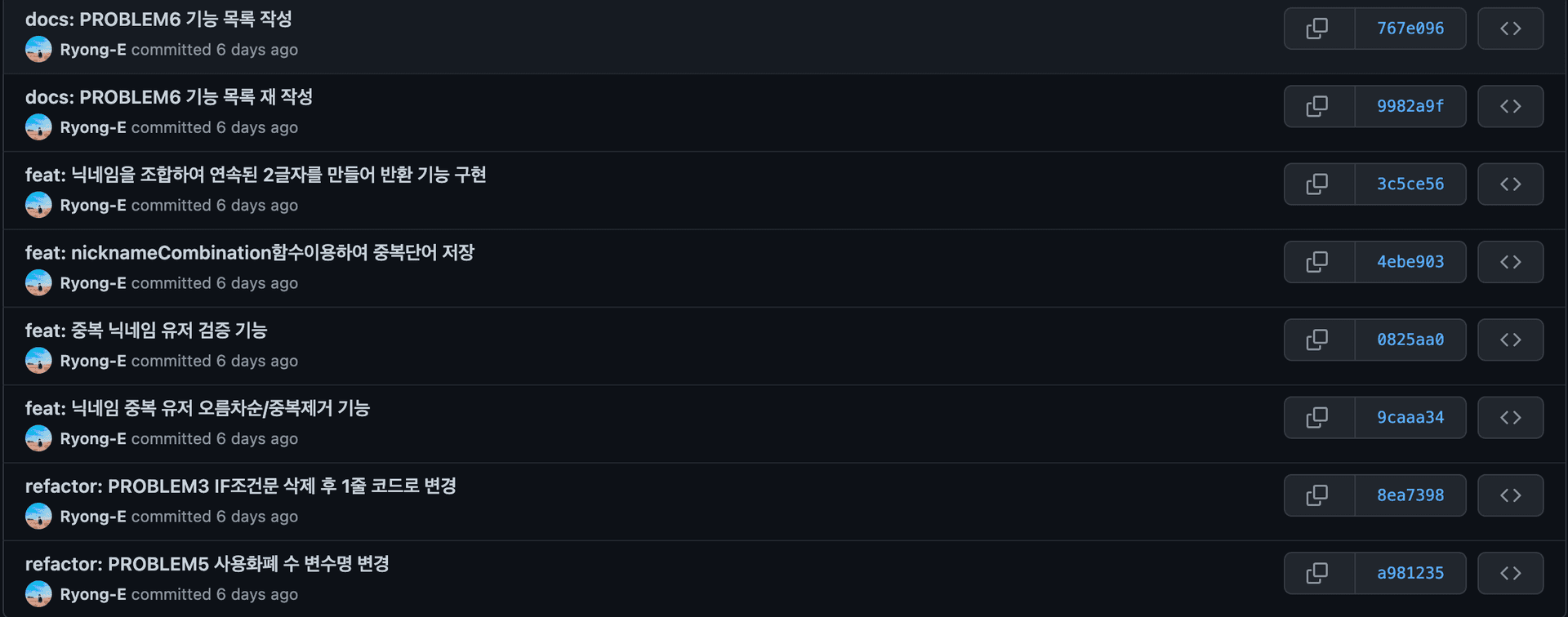
Task: Copy full SHA for commit 3c5ce56
Action: (x=1317, y=184)
